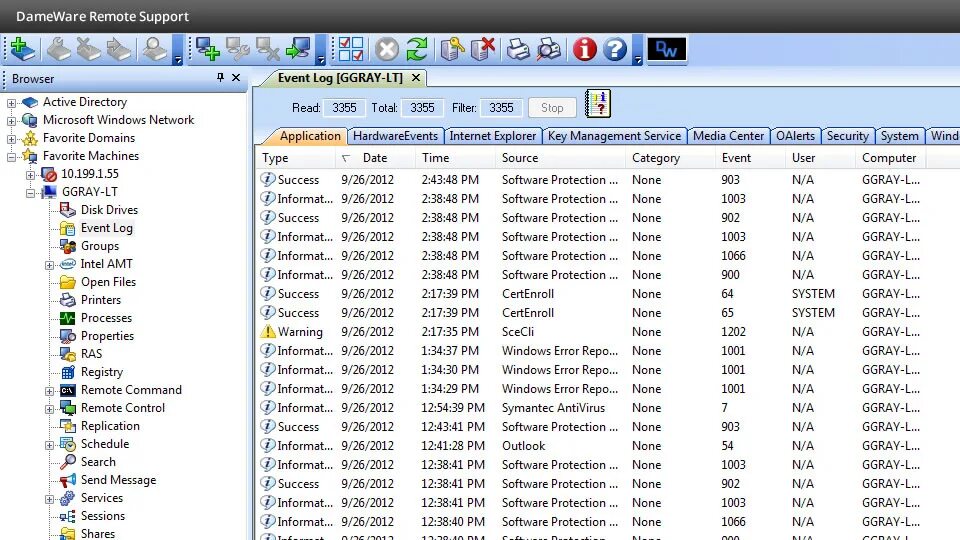This screenshot has width=960, height=540.
Task: Collapse the Favorite Machines node
Action: (11, 157)
